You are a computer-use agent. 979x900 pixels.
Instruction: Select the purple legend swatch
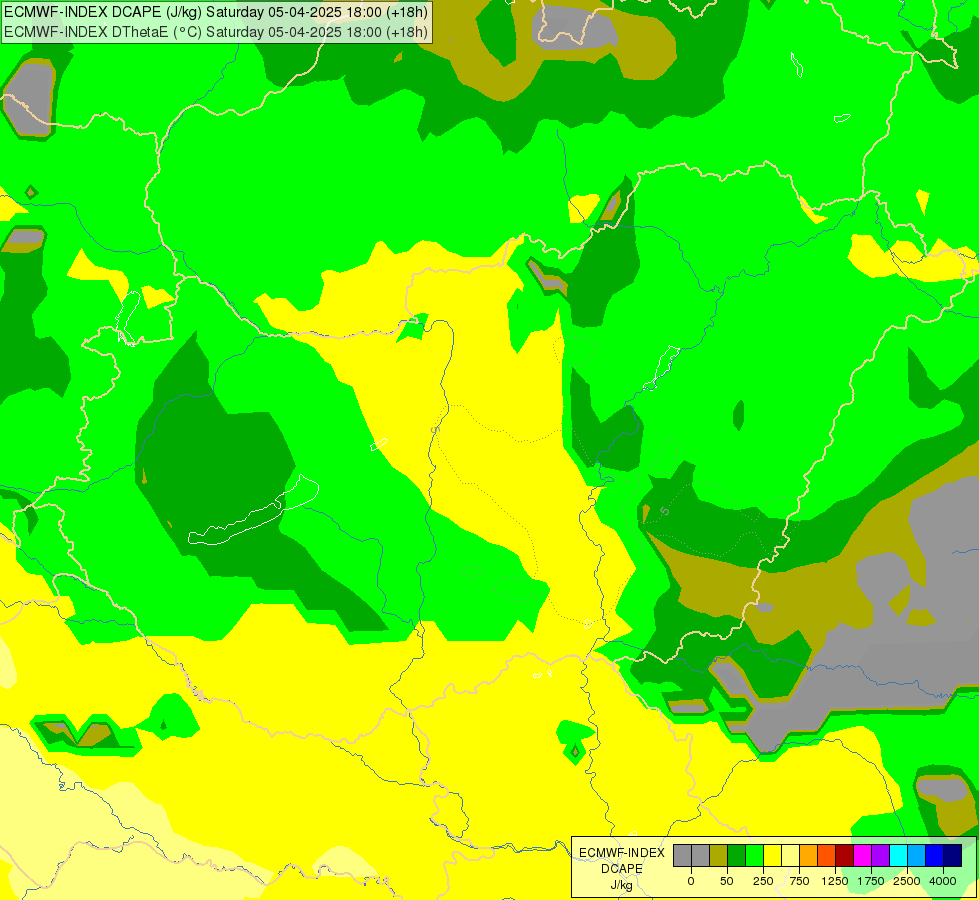tap(881, 856)
